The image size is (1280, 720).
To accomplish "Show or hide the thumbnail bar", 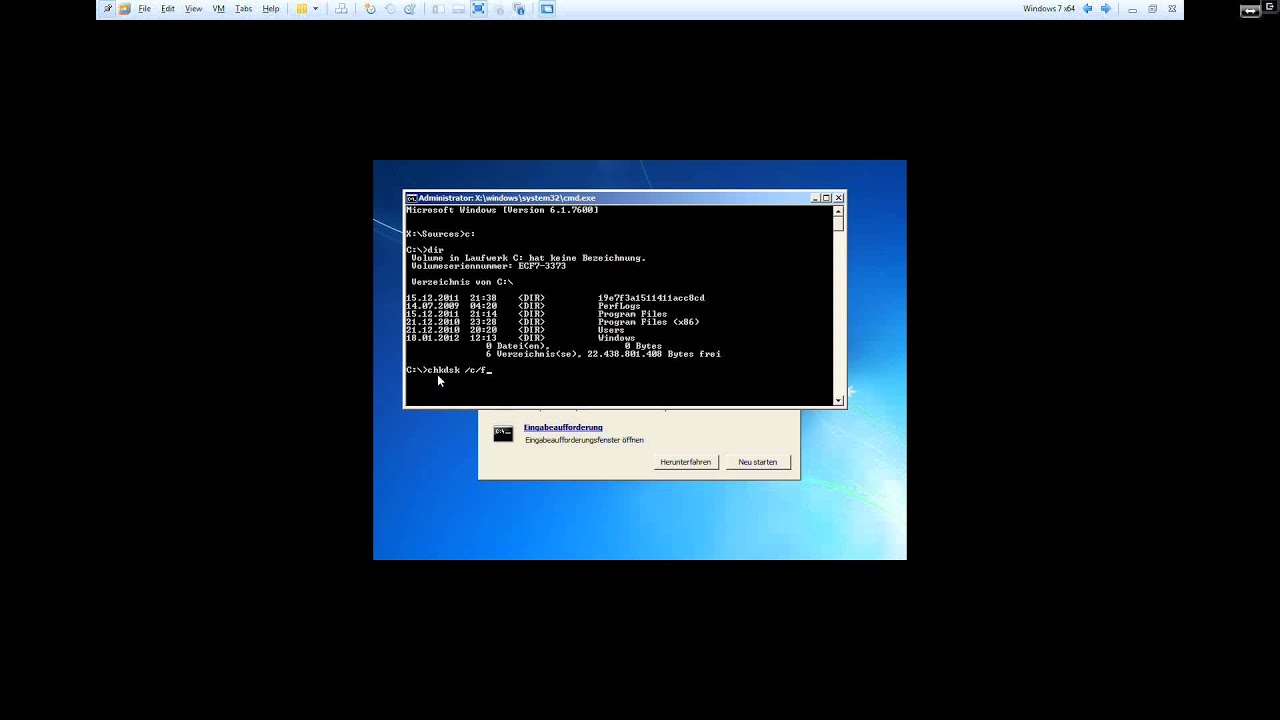I will click(x=458, y=9).
